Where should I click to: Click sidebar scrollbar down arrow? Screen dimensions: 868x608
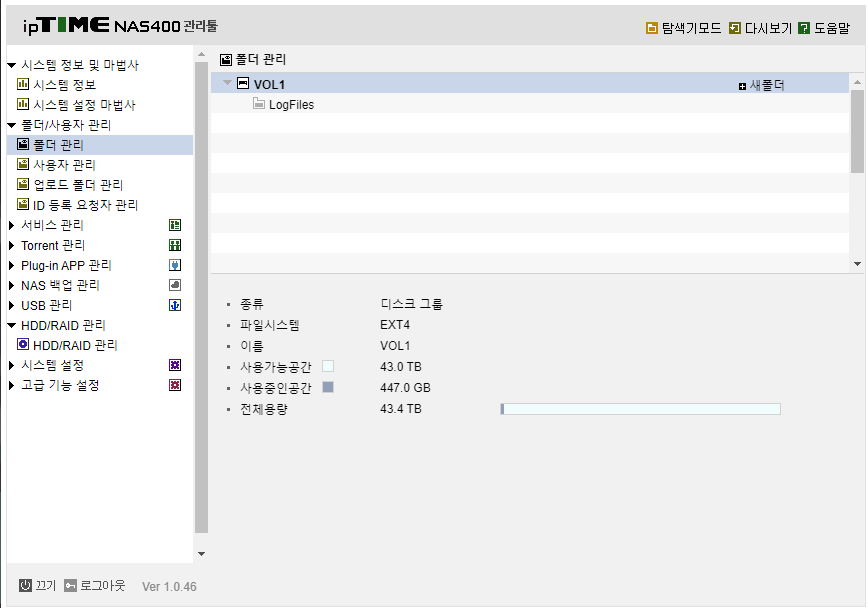tap(202, 554)
